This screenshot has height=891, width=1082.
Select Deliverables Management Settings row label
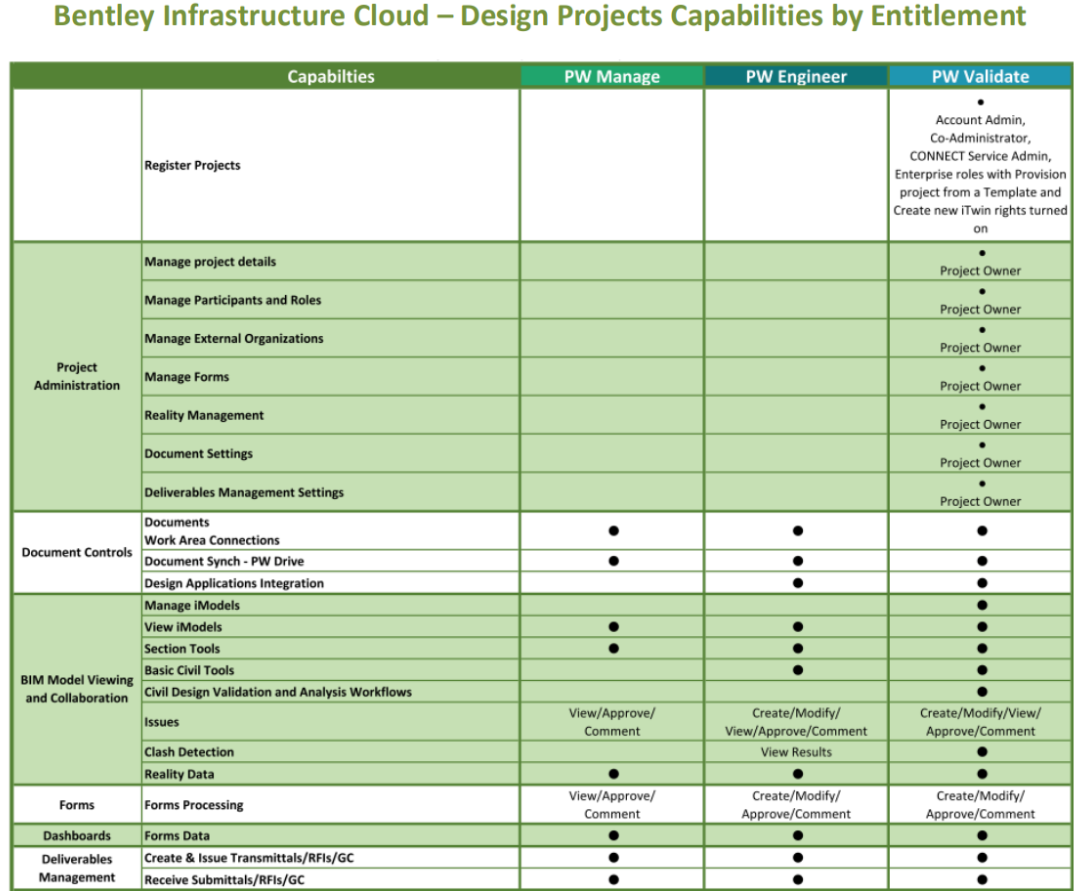[x=244, y=493]
